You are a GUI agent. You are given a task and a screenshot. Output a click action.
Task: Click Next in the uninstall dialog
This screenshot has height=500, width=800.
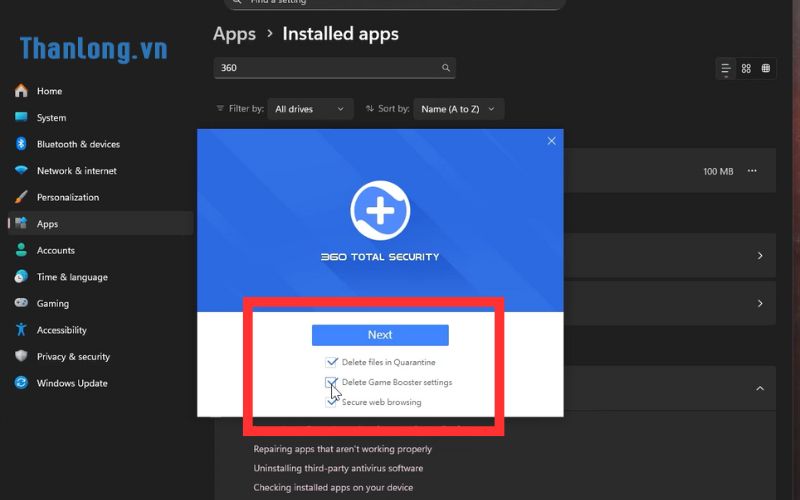coord(380,335)
